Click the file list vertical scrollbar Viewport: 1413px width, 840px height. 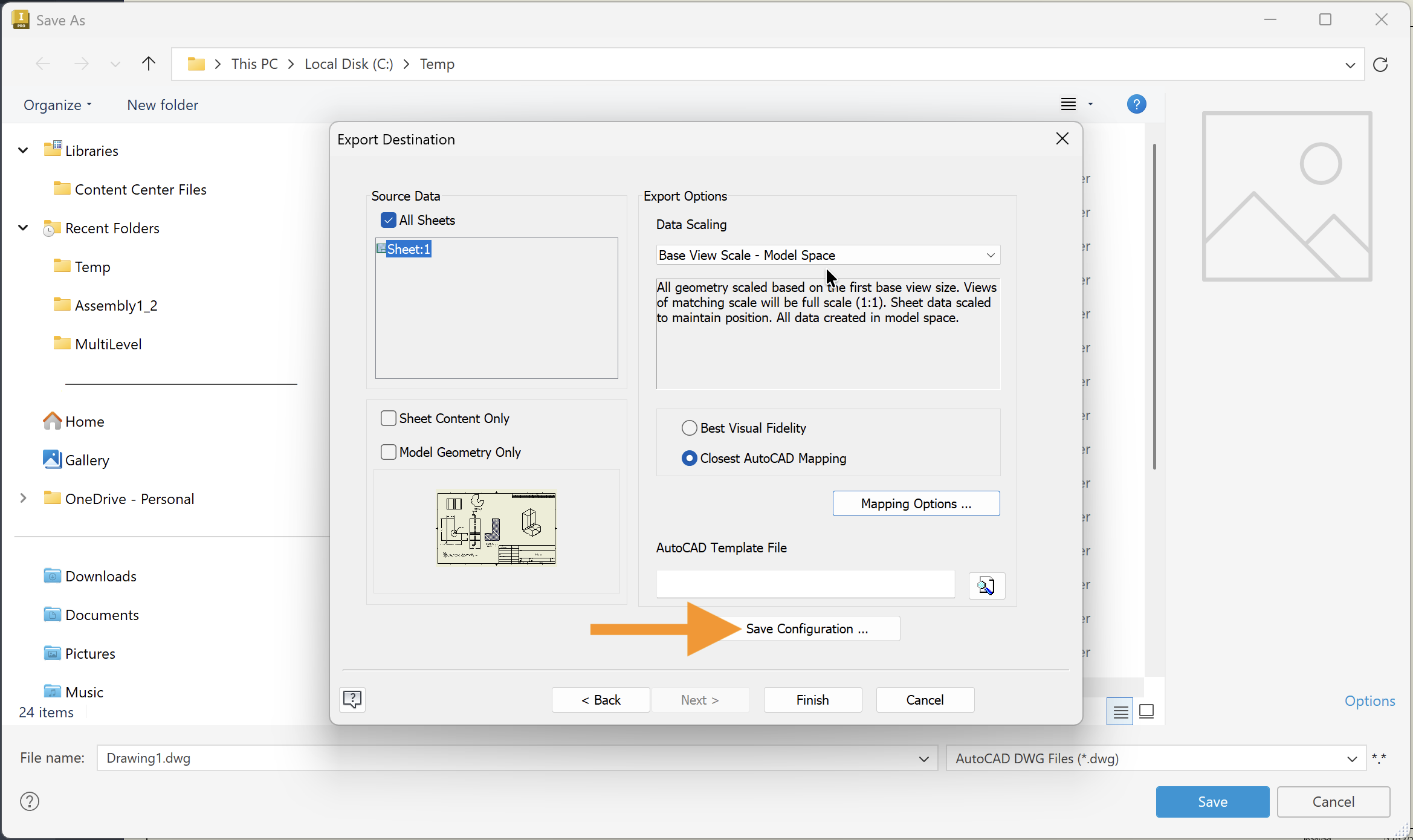pyautogui.click(x=1154, y=307)
